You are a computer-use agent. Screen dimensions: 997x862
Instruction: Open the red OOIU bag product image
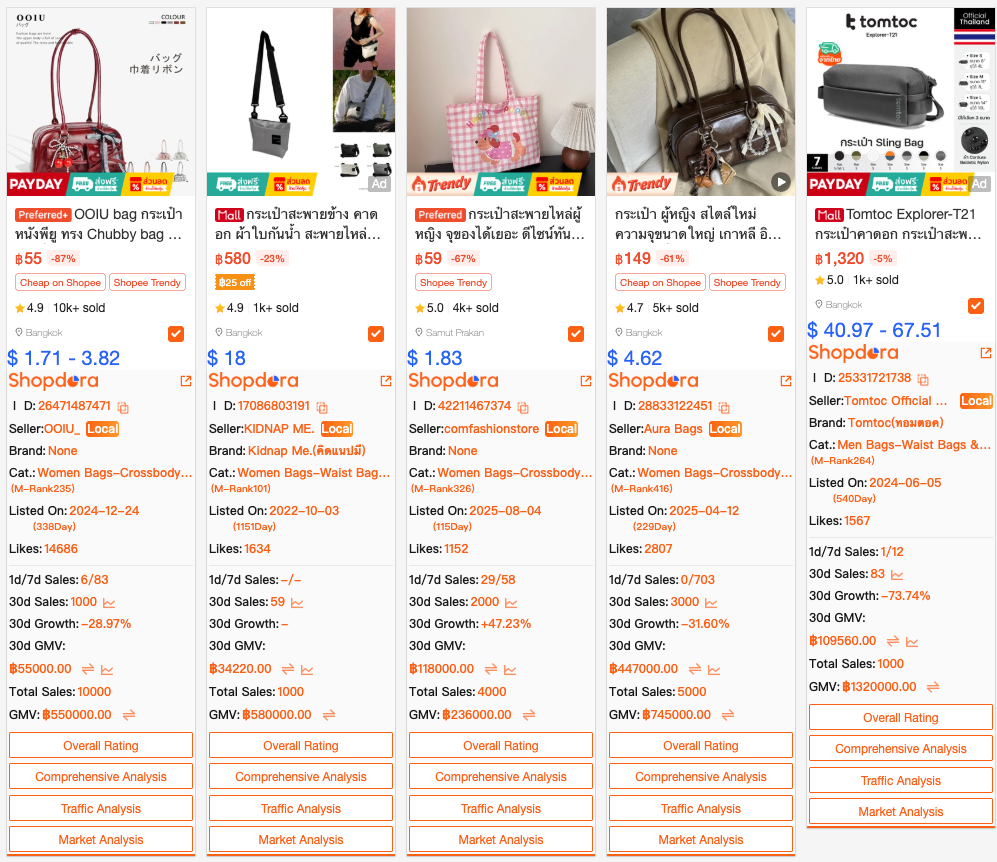pyautogui.click(x=100, y=102)
